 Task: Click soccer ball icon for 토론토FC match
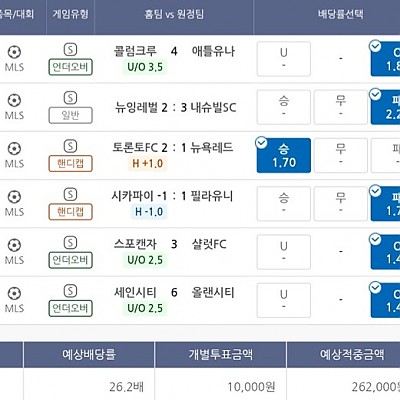click(x=14, y=149)
